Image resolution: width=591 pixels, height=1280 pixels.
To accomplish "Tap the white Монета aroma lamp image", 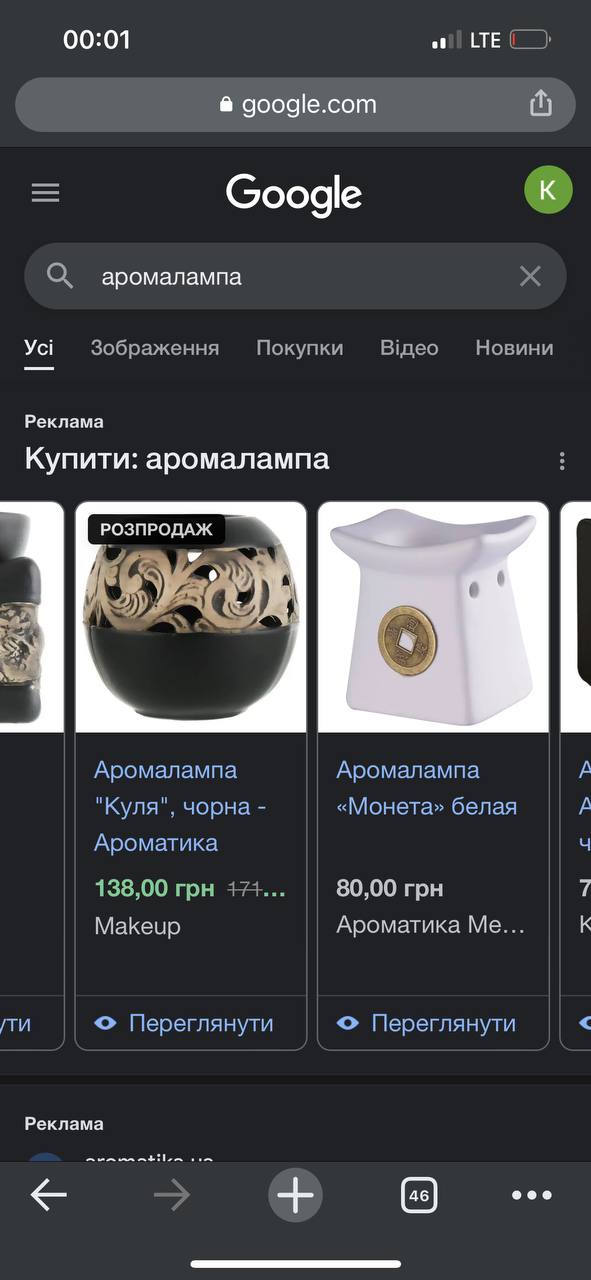I will (433, 617).
